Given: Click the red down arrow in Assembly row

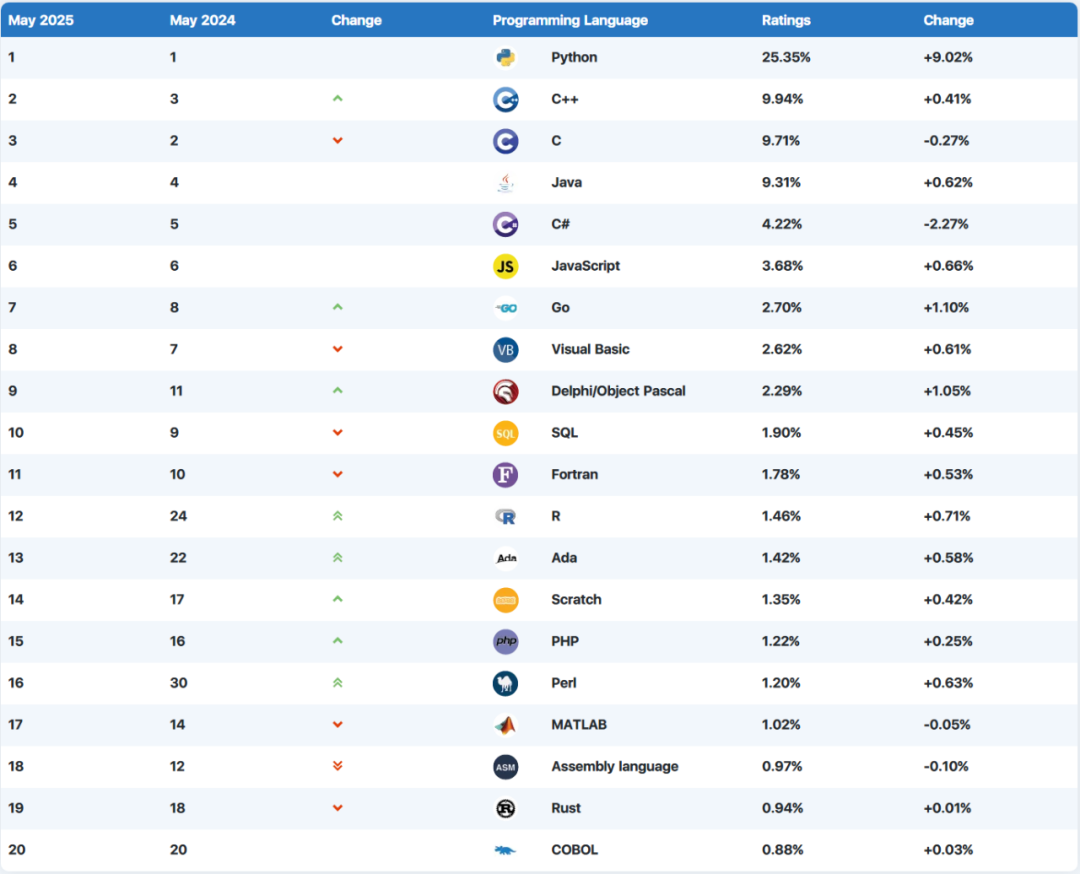Looking at the screenshot, I should coord(337,767).
